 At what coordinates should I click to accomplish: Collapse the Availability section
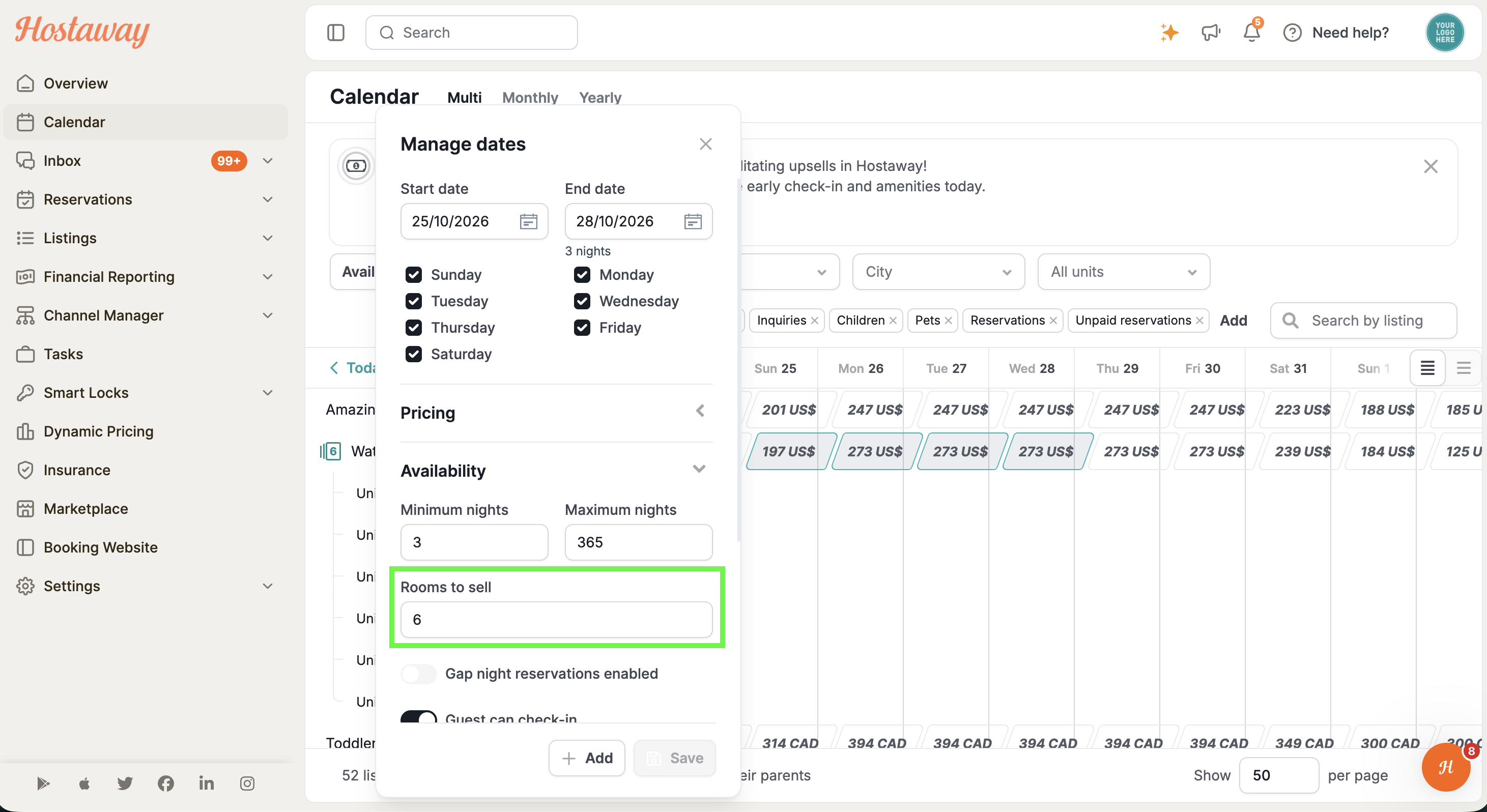699,469
